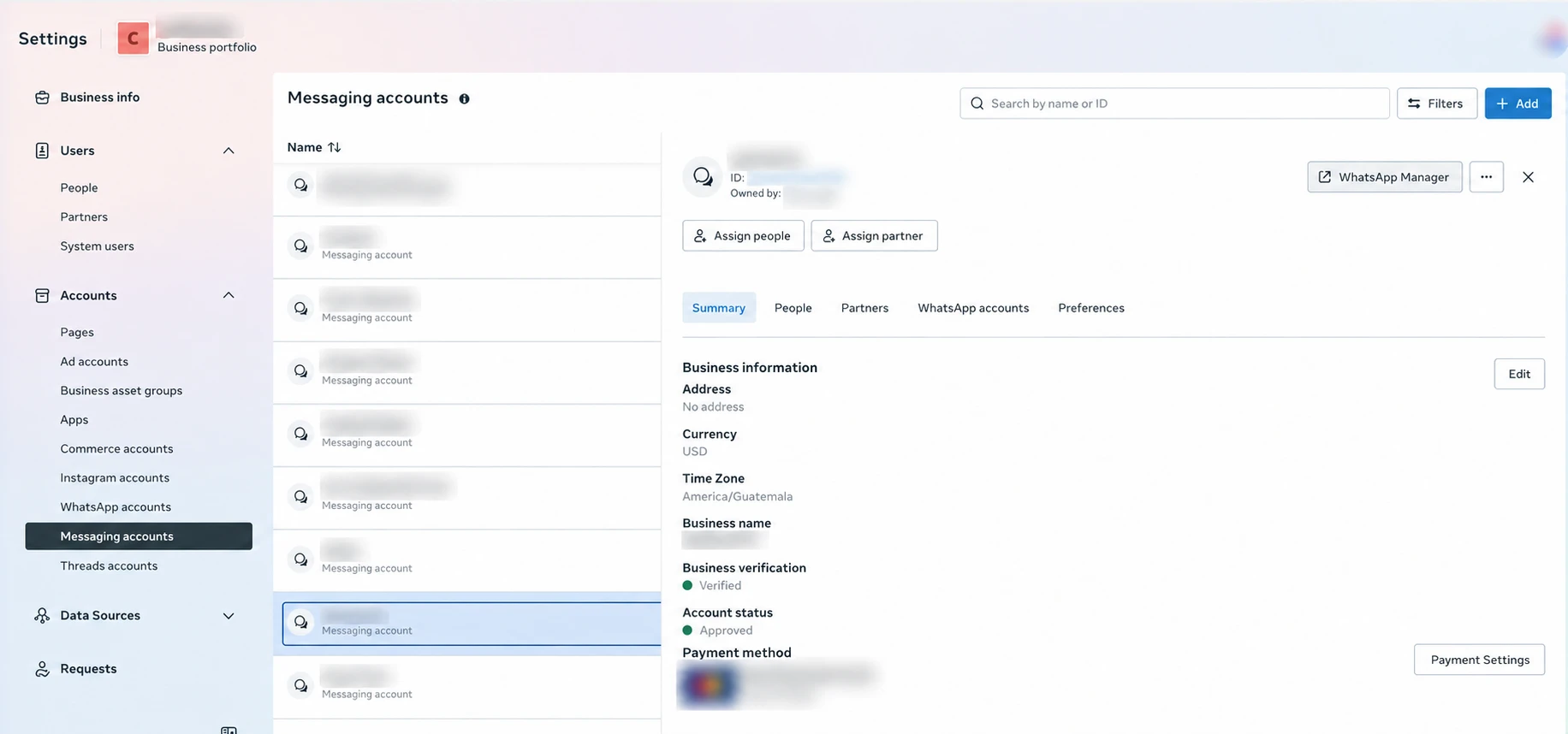Open the Partners tab

click(x=864, y=308)
